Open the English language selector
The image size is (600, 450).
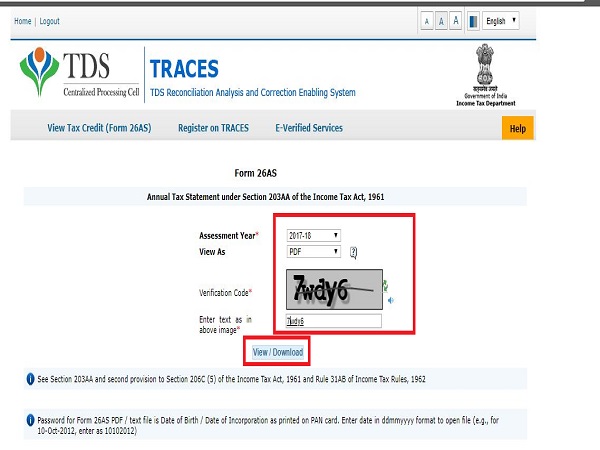coord(500,20)
